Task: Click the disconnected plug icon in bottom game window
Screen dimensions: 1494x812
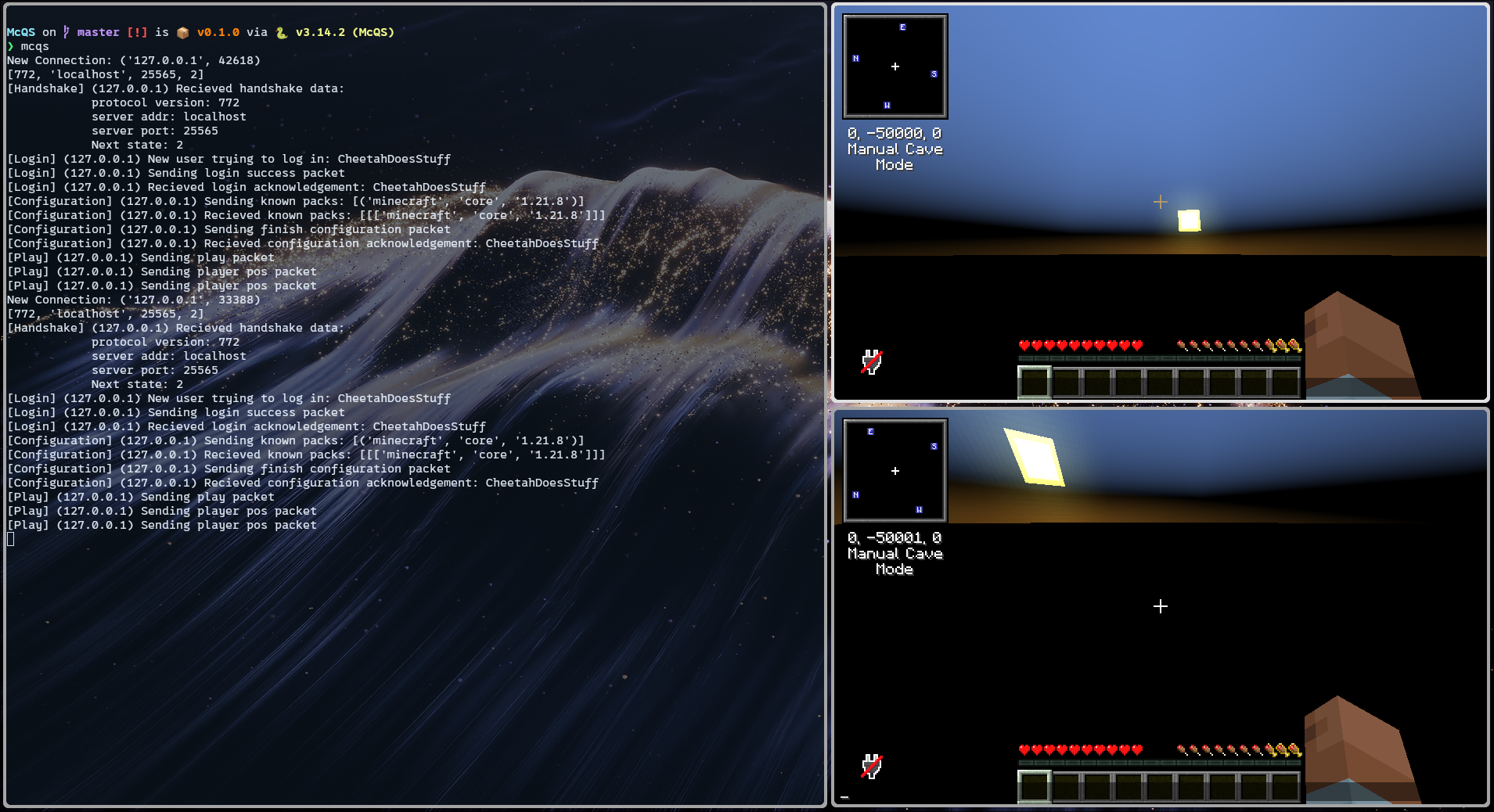Action: click(871, 767)
